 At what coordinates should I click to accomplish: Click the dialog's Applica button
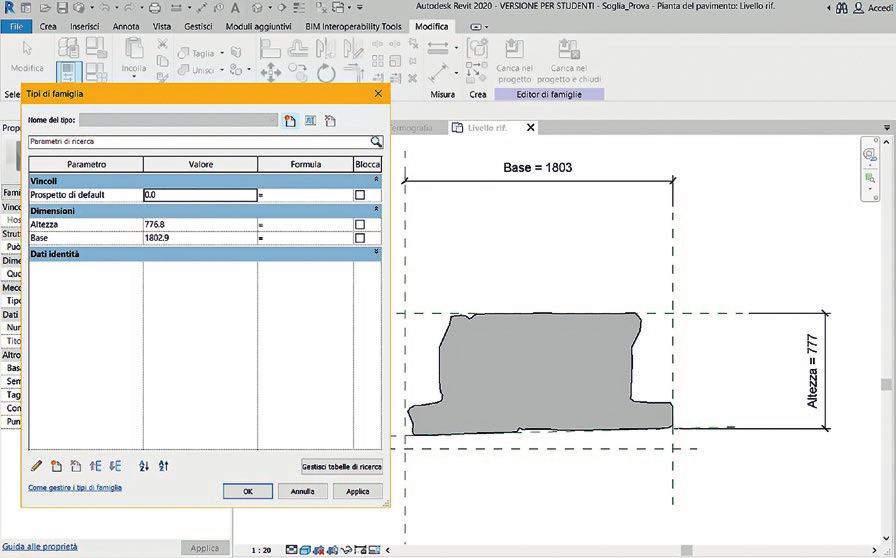point(357,491)
